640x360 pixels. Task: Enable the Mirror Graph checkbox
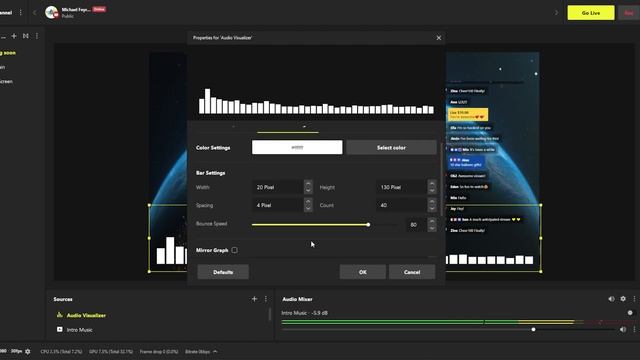click(x=234, y=250)
